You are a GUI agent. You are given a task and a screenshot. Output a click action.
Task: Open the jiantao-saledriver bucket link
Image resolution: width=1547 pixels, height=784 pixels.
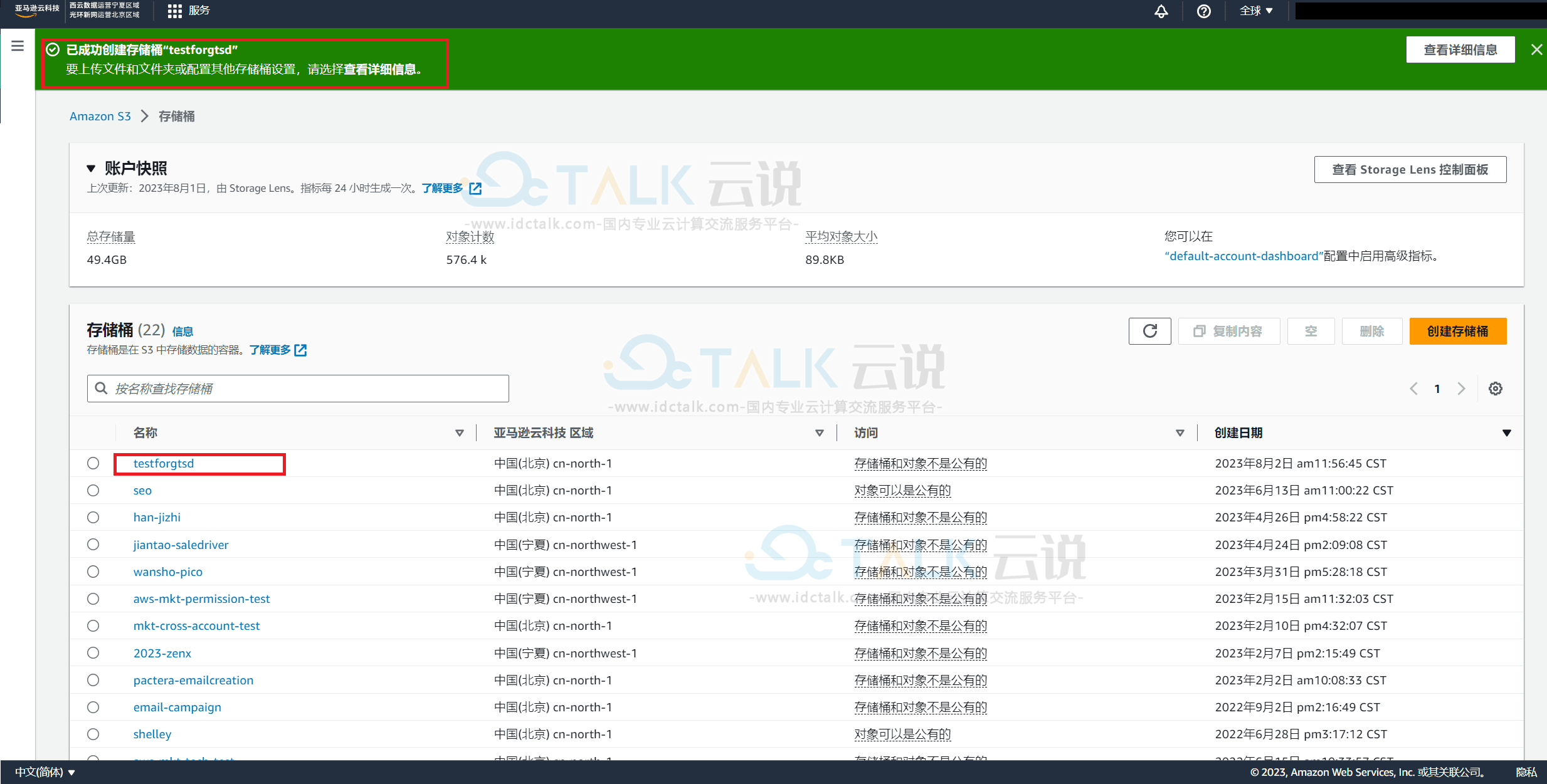[x=181, y=545]
